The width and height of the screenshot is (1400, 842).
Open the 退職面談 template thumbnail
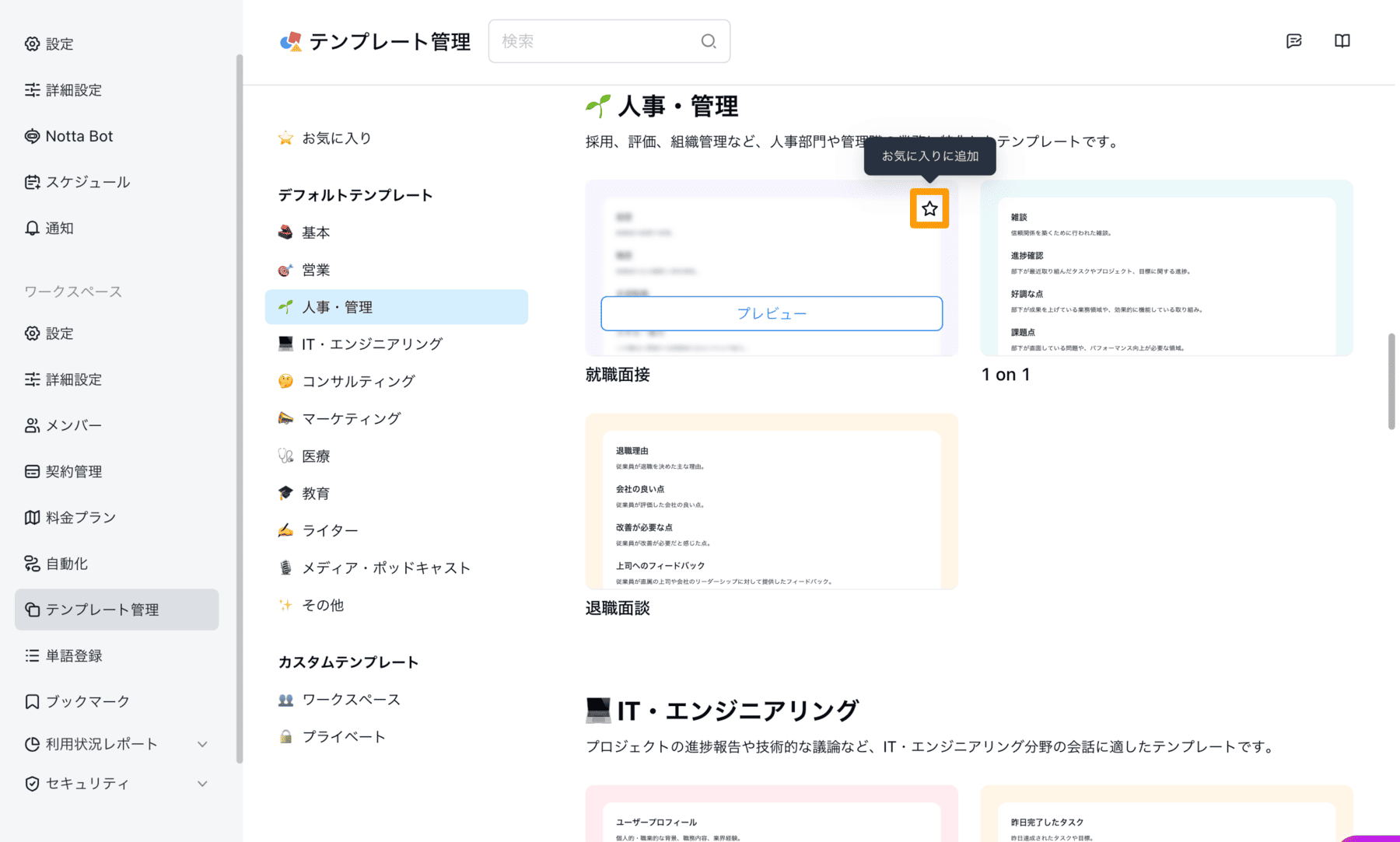click(x=772, y=501)
